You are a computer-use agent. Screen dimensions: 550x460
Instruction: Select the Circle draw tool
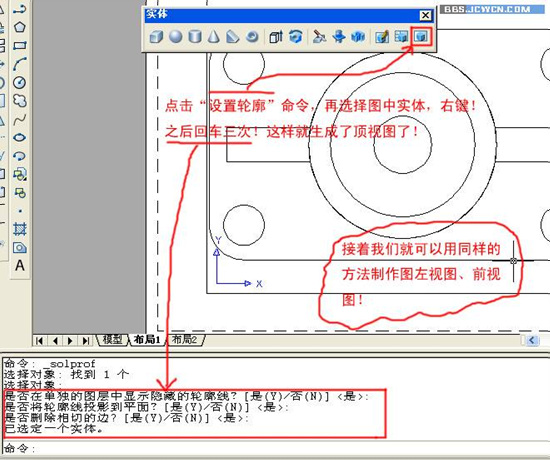20,82
